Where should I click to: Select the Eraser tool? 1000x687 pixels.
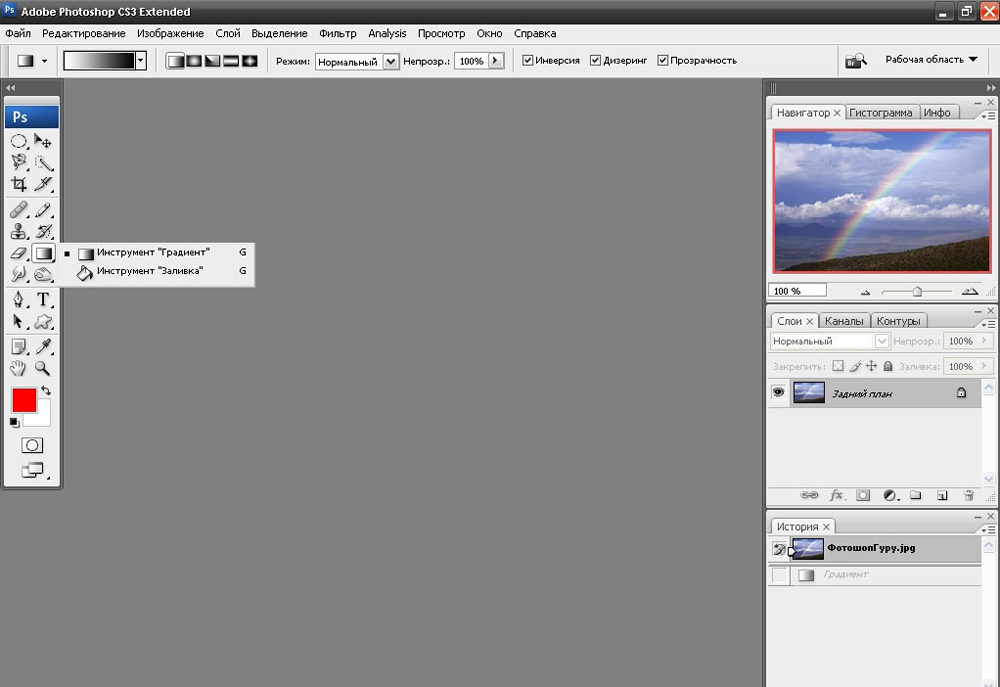18,253
